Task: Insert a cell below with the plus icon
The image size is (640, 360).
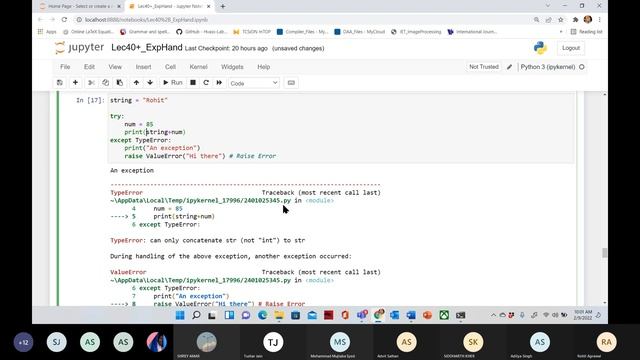Action: (x=75, y=83)
